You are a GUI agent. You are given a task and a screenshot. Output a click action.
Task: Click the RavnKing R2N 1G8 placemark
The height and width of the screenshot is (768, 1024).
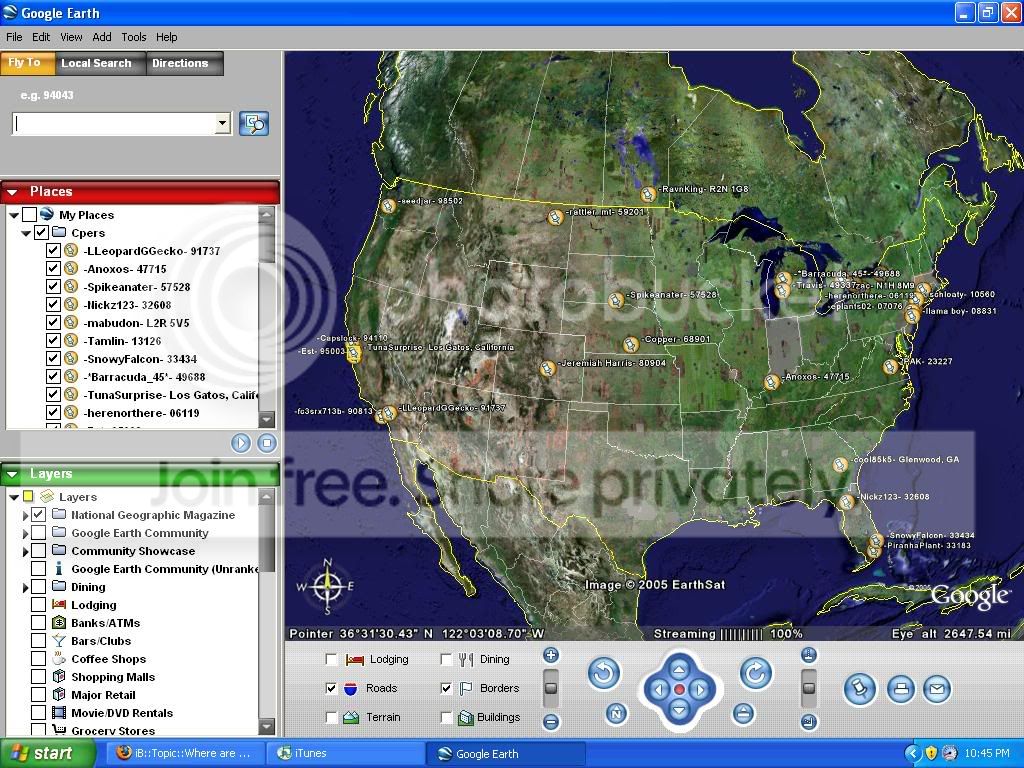pos(648,195)
